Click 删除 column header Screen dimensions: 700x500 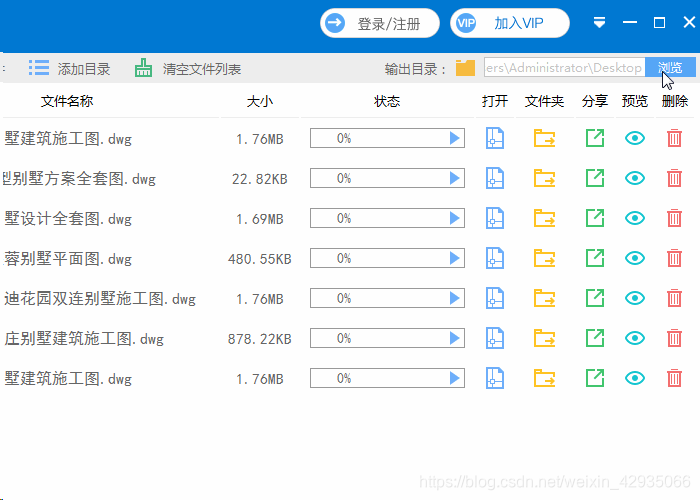point(675,101)
